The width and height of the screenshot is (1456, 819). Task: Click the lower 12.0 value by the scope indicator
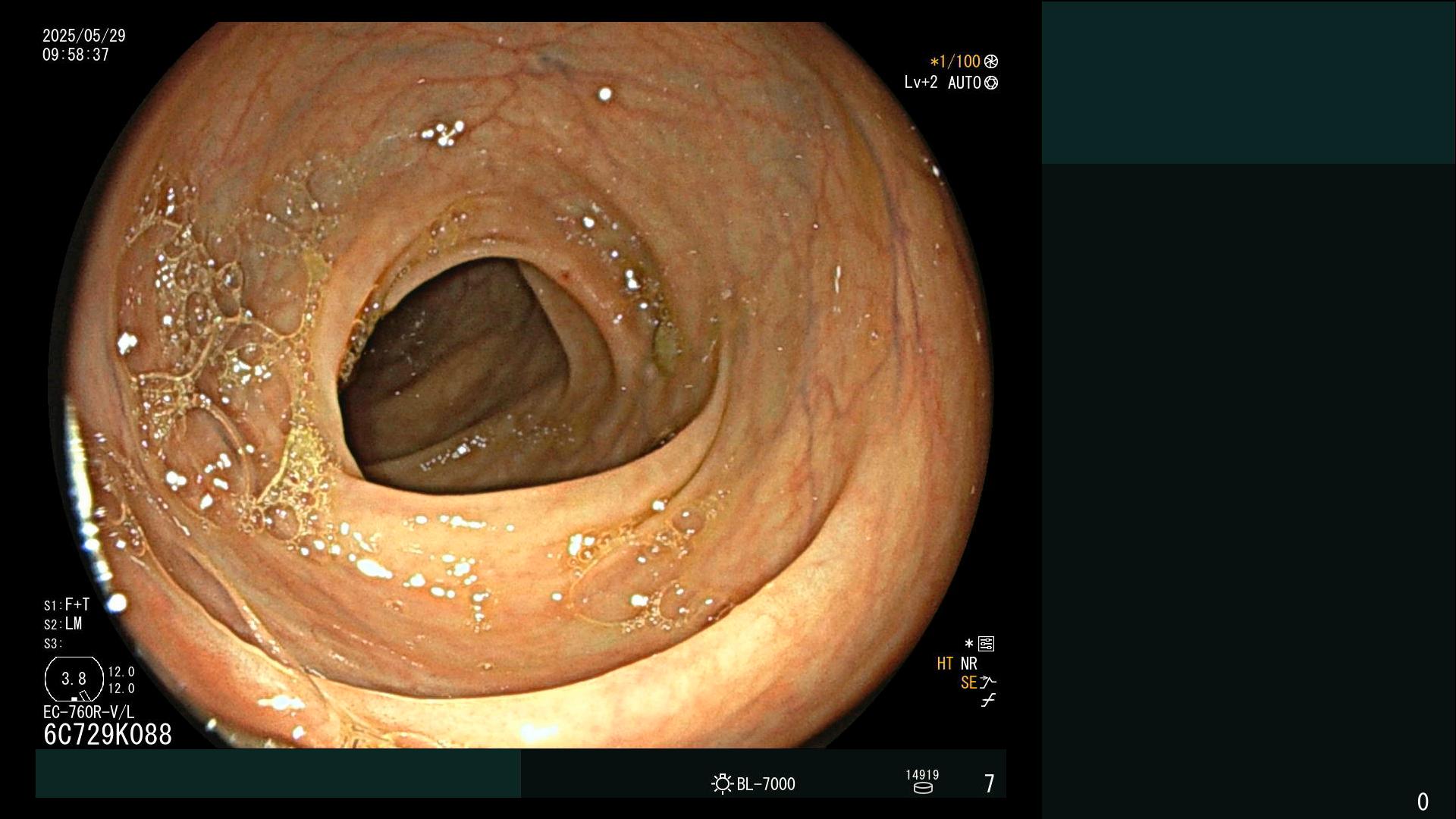(121, 689)
